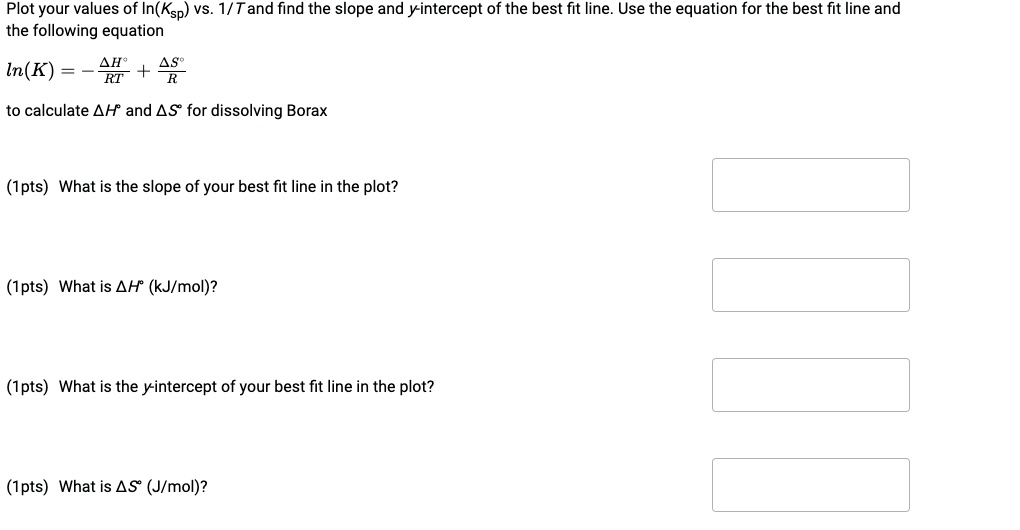Focus the ΔH° (kJ/mol) answer field
1020x530 pixels.
(x=810, y=285)
